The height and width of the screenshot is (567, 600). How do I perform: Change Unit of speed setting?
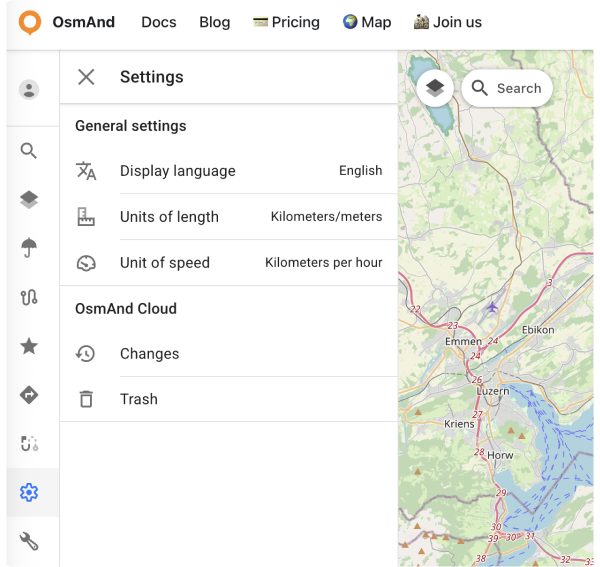(229, 263)
